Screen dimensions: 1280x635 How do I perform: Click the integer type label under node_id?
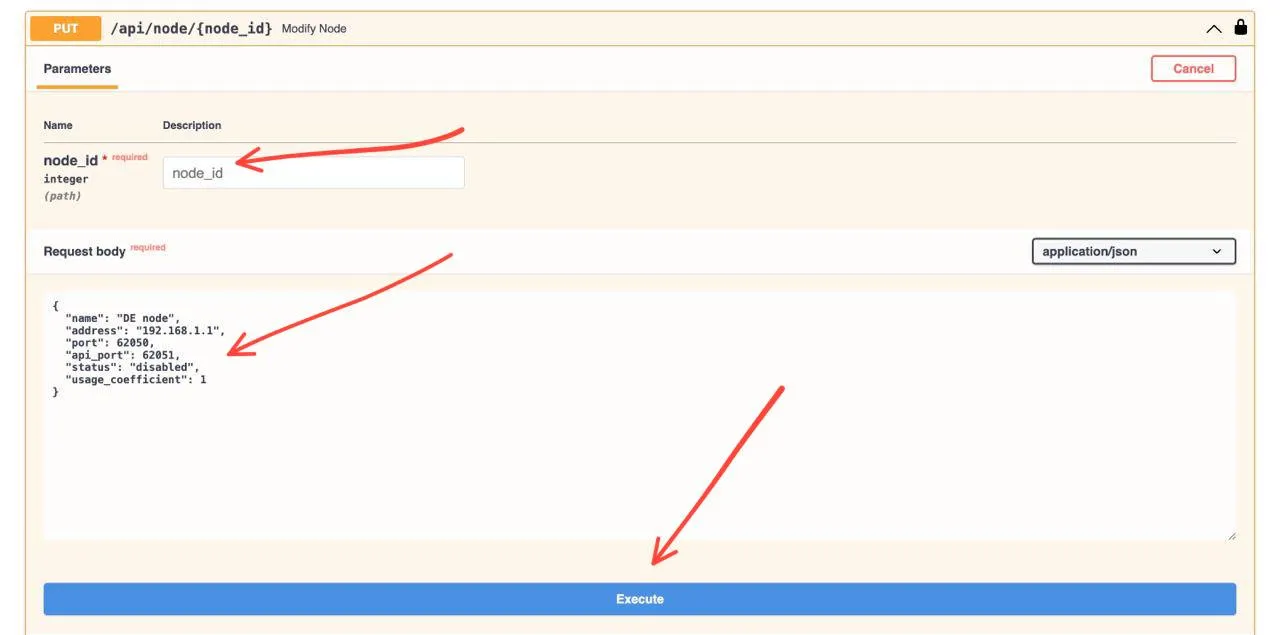(x=65, y=178)
